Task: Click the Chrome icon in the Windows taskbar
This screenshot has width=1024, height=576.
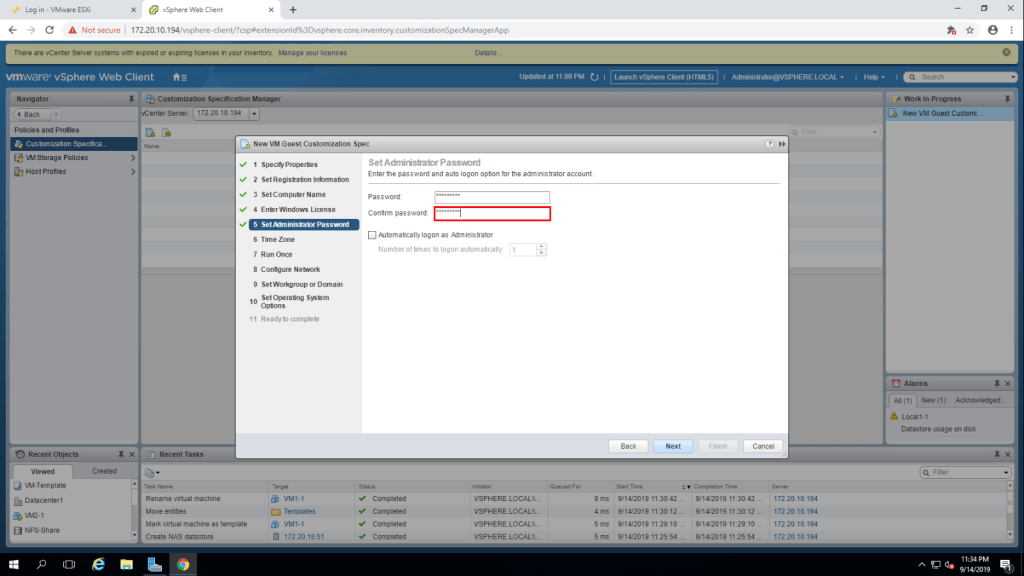Action: (183, 564)
